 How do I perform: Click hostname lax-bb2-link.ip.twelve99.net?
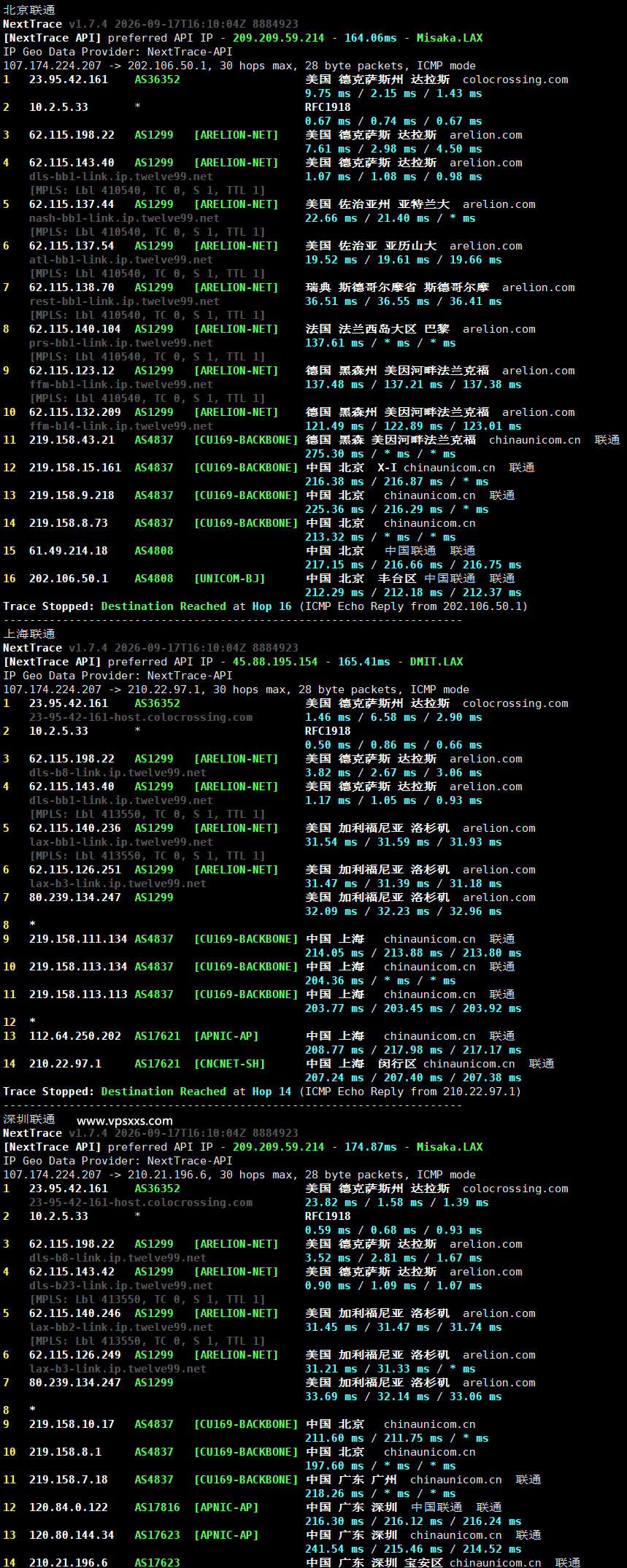[121, 1327]
